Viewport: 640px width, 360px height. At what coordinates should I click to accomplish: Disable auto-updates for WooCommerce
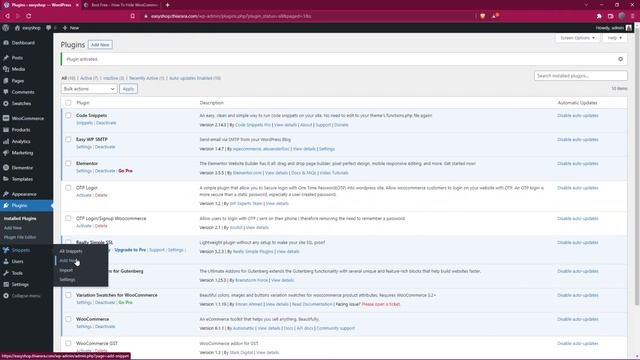[x=578, y=319]
